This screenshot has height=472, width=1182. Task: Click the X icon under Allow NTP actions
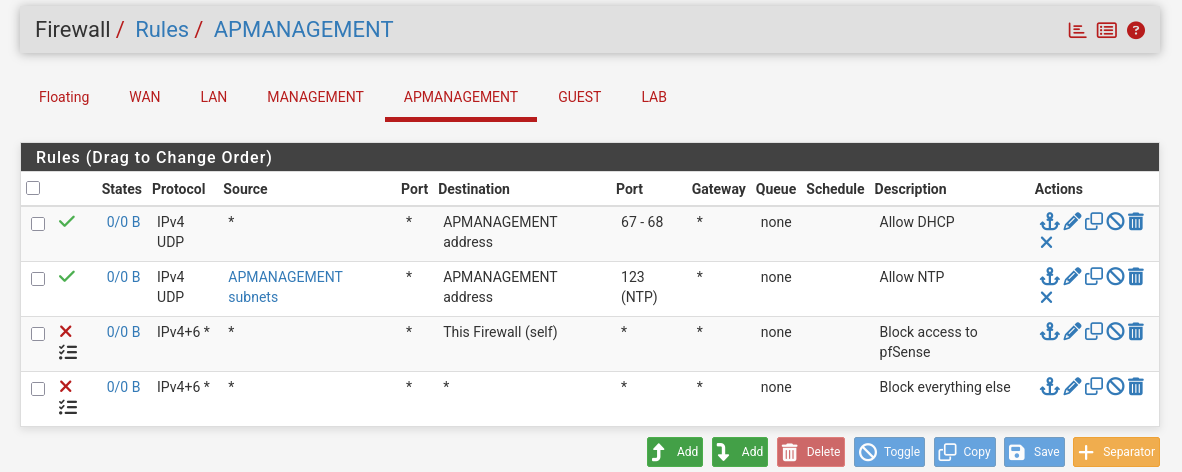click(x=1046, y=298)
